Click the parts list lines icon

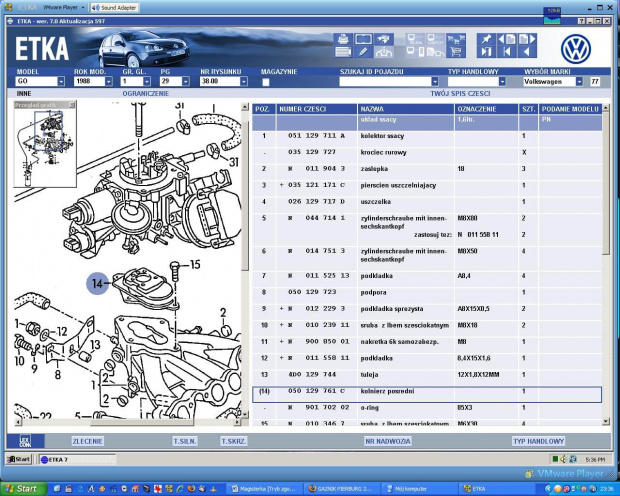[x=343, y=52]
